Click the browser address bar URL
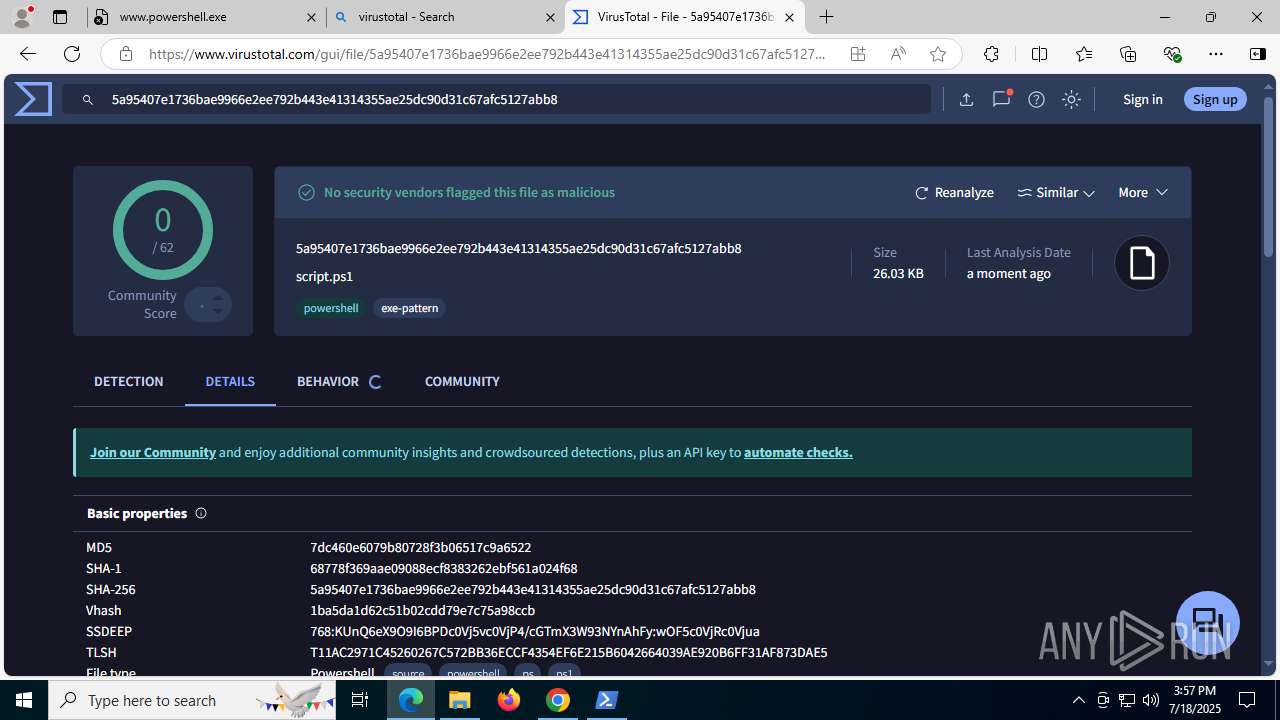1280x720 pixels. 487,54
